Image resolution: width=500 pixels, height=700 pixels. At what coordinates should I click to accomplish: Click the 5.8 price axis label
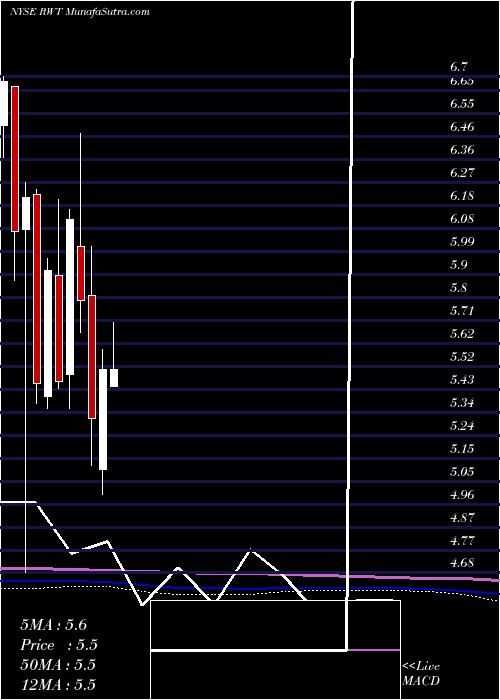(458, 288)
